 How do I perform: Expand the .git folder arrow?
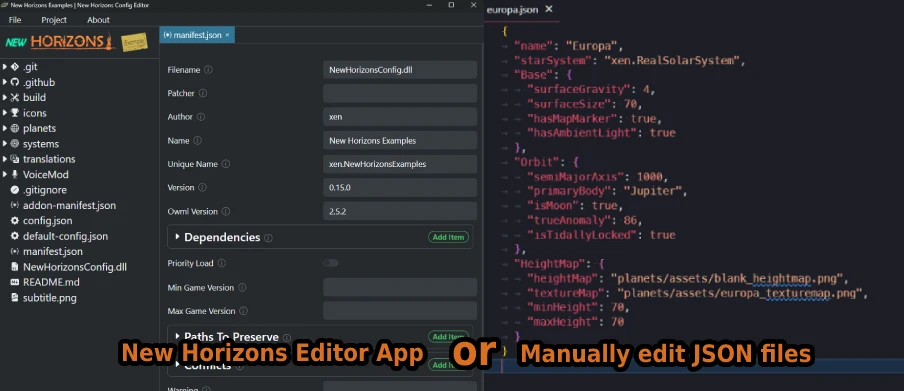5,67
